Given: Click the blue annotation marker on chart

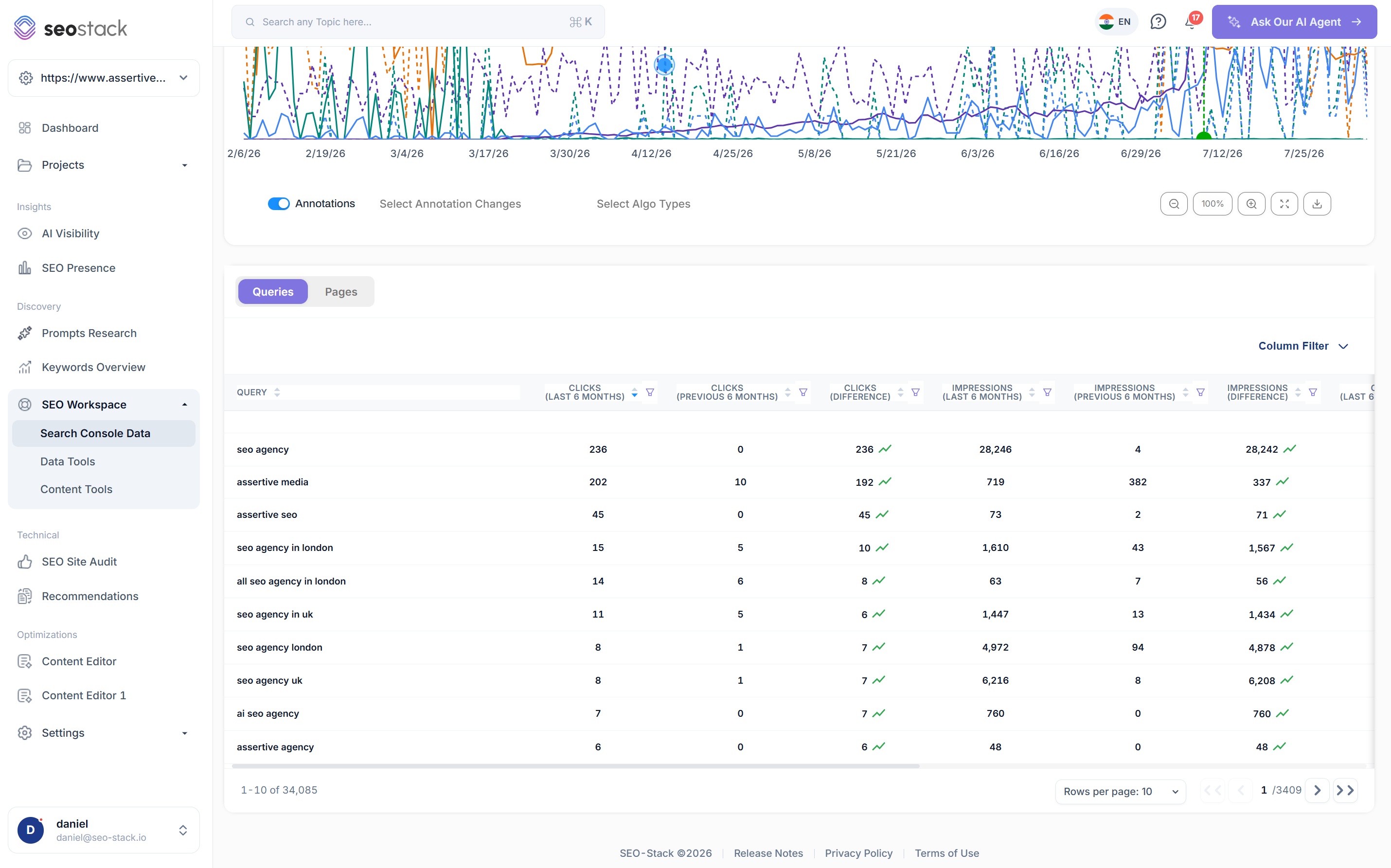Looking at the screenshot, I should click(x=664, y=65).
